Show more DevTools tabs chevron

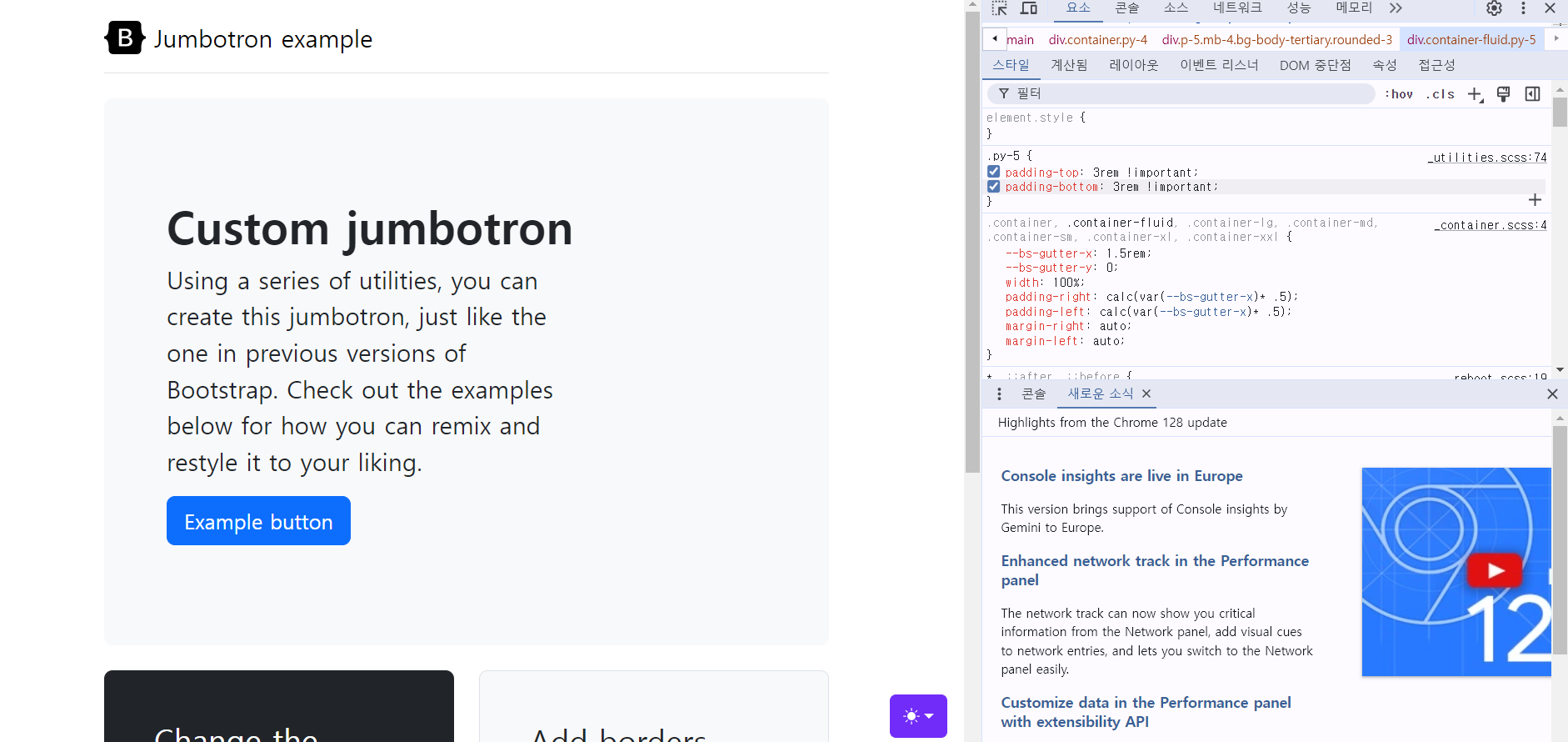click(x=1396, y=8)
